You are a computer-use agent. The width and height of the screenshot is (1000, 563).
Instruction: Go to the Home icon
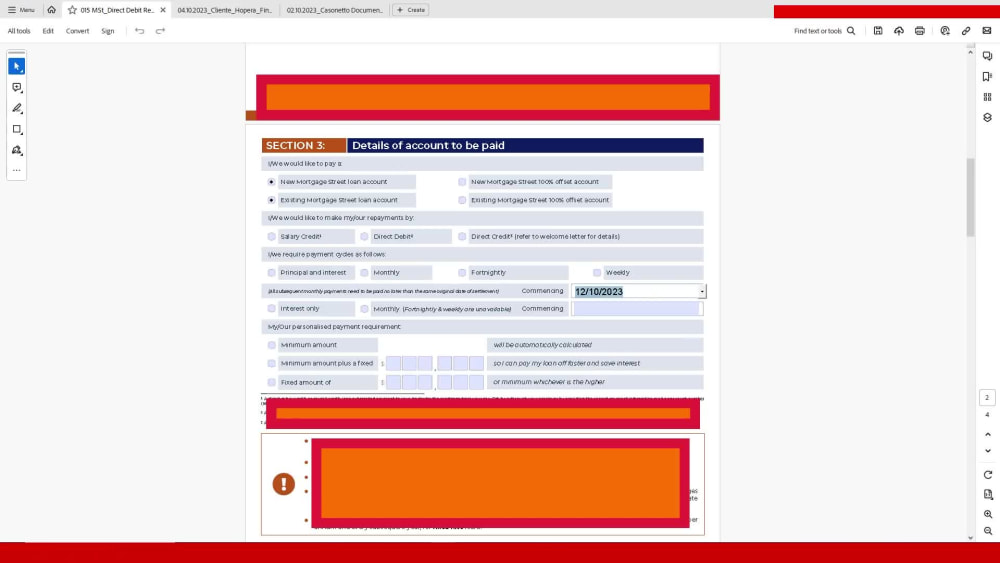52,10
